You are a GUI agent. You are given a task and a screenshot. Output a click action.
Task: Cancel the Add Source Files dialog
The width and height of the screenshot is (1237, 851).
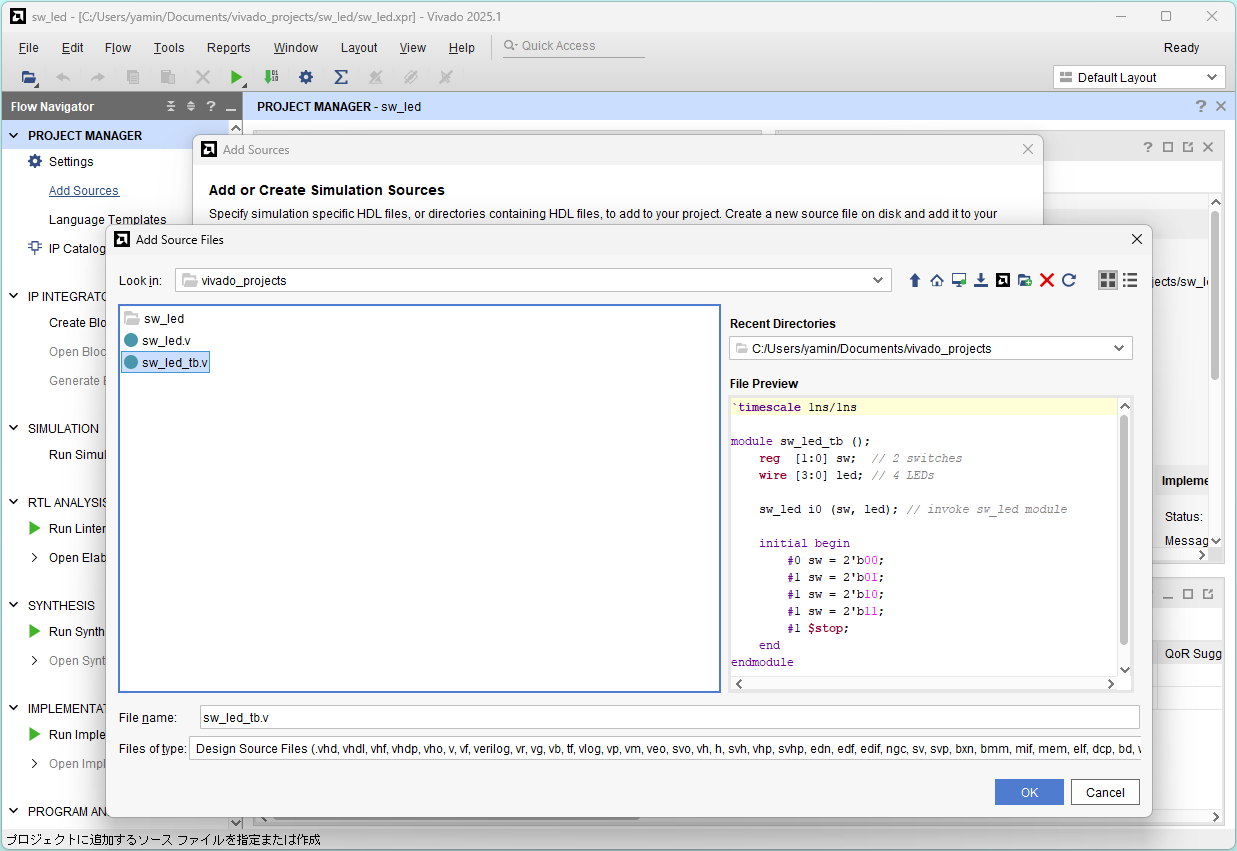coord(1105,792)
